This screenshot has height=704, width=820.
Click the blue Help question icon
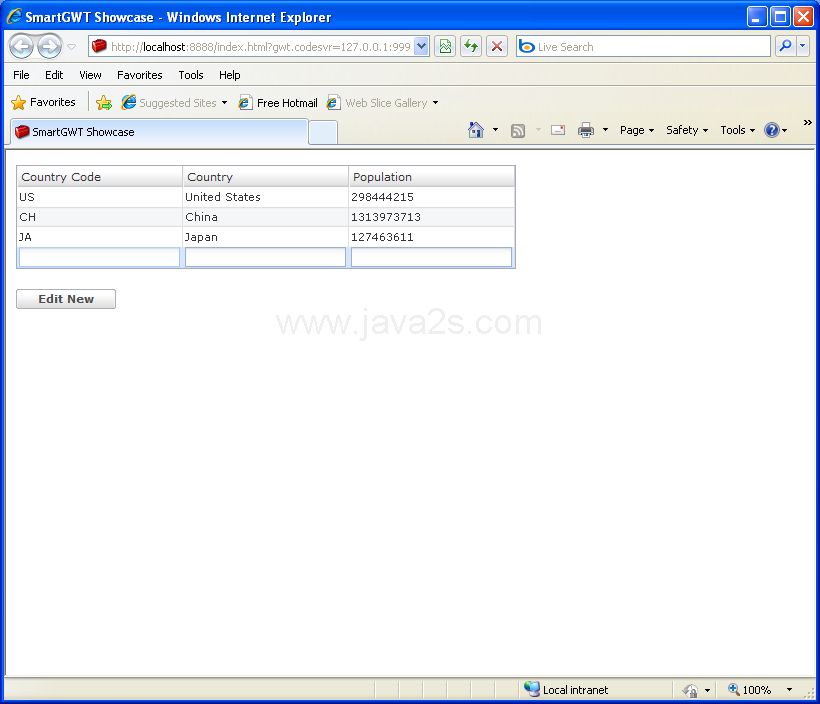(x=772, y=130)
